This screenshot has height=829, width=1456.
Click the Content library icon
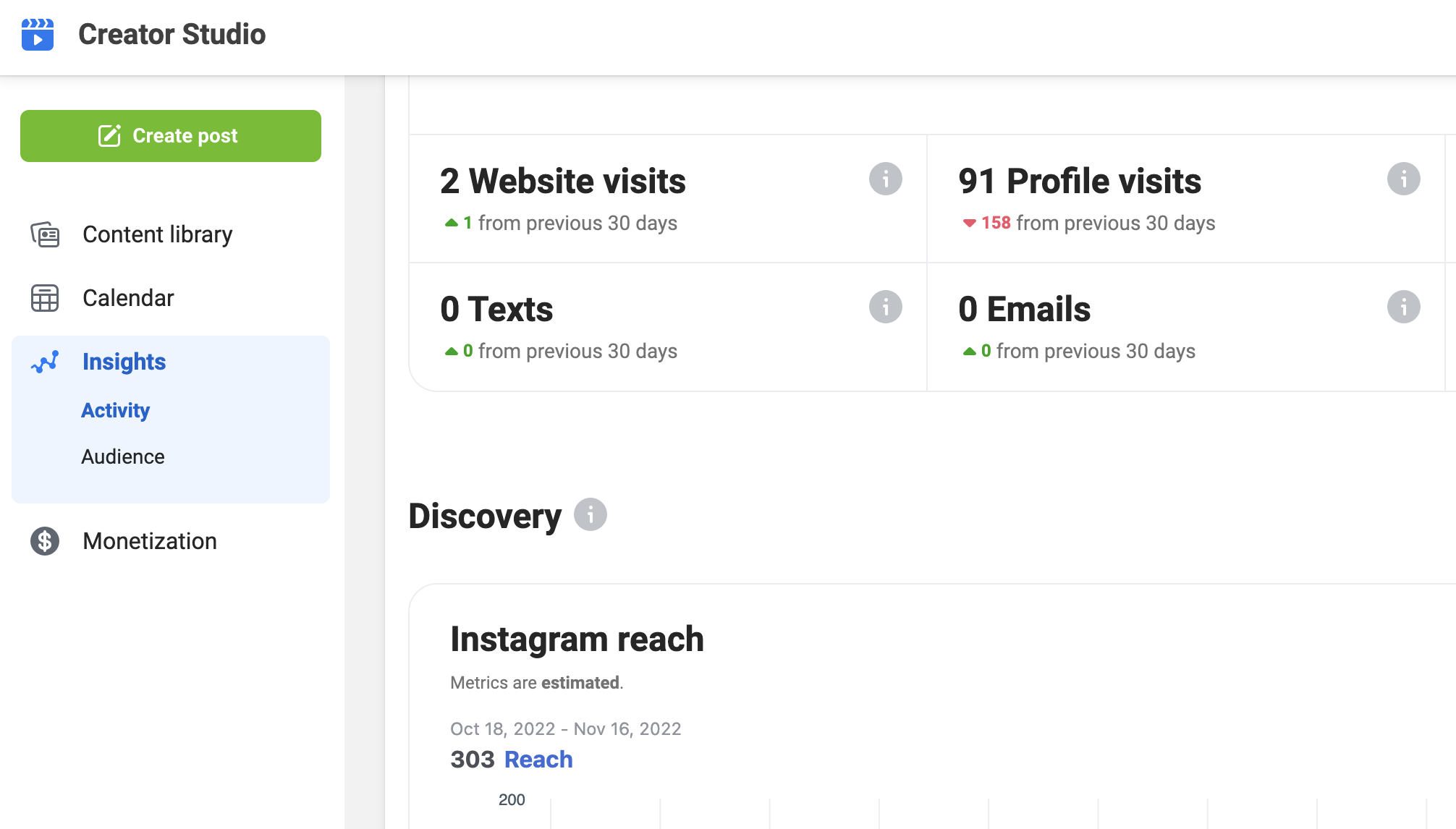click(45, 234)
